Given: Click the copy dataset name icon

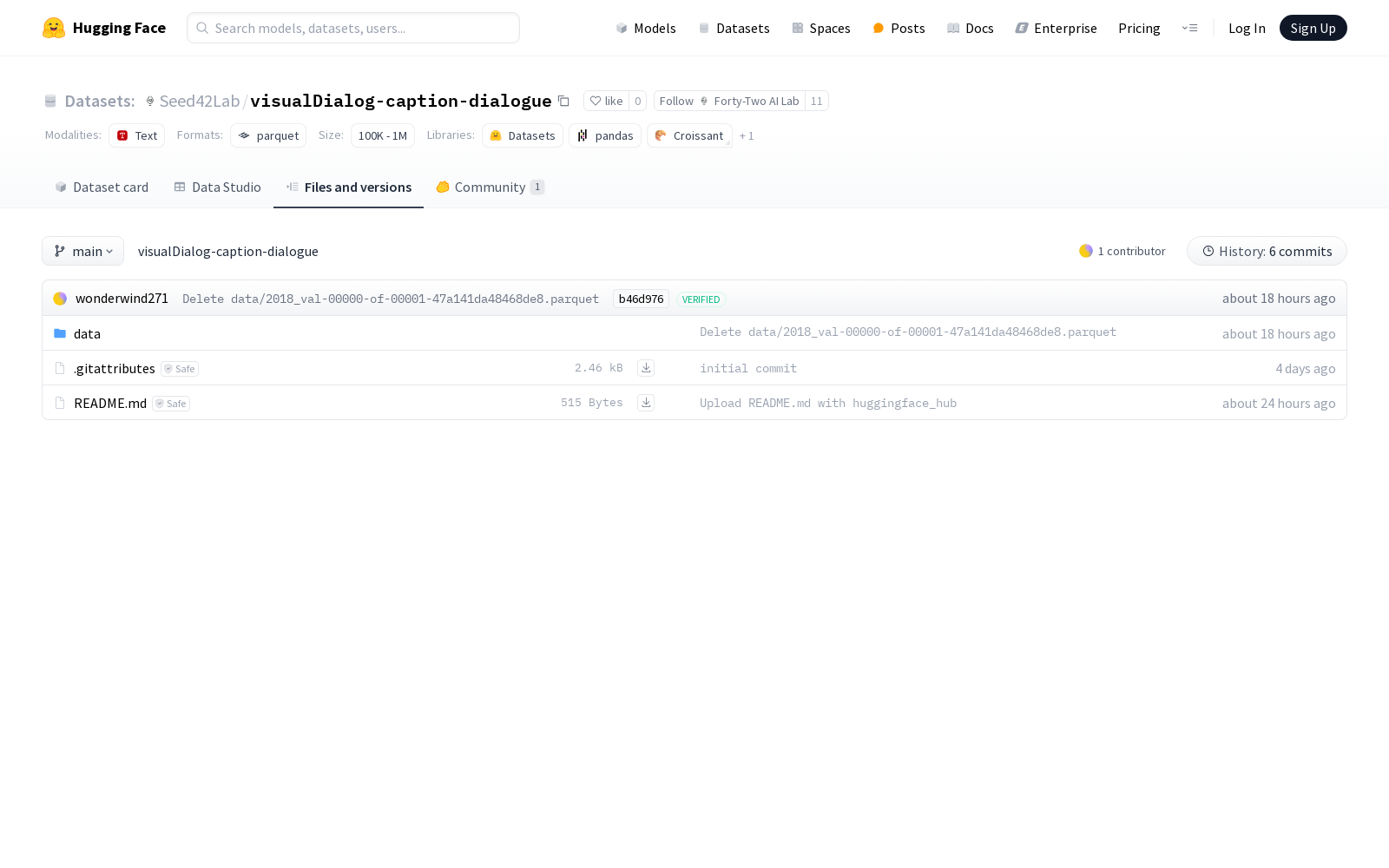Looking at the screenshot, I should 563,101.
